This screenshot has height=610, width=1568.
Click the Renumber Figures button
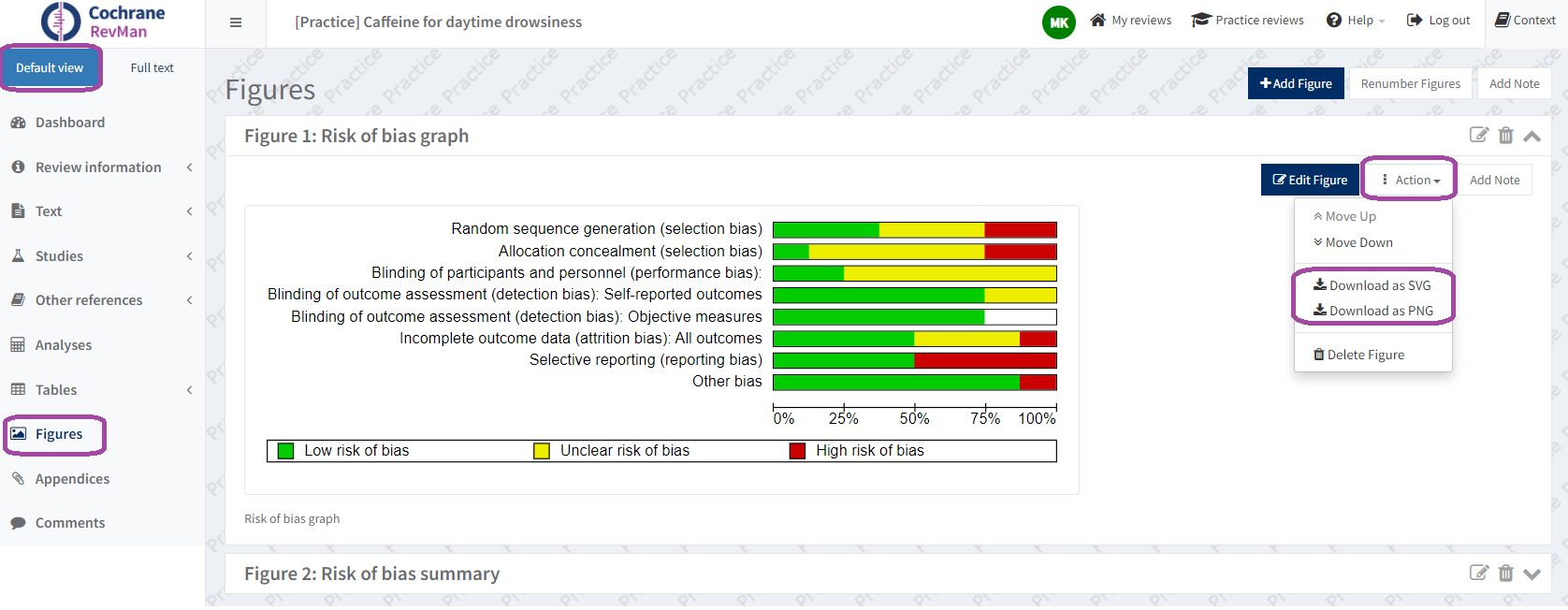pyautogui.click(x=1410, y=83)
